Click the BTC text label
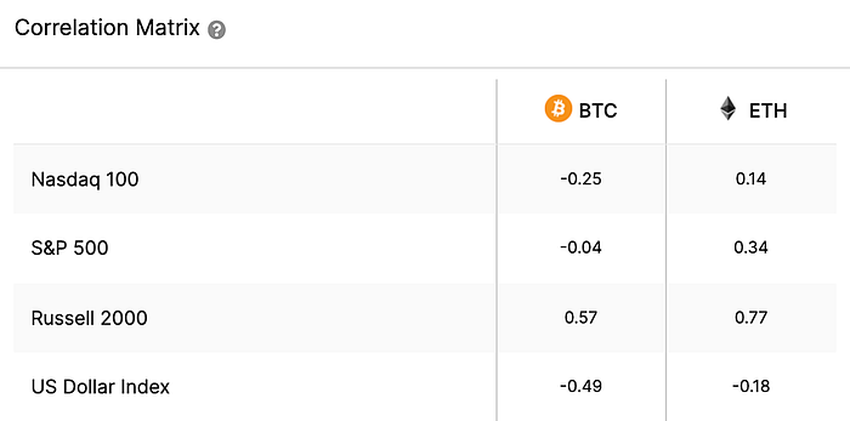850x421 pixels. coord(598,111)
